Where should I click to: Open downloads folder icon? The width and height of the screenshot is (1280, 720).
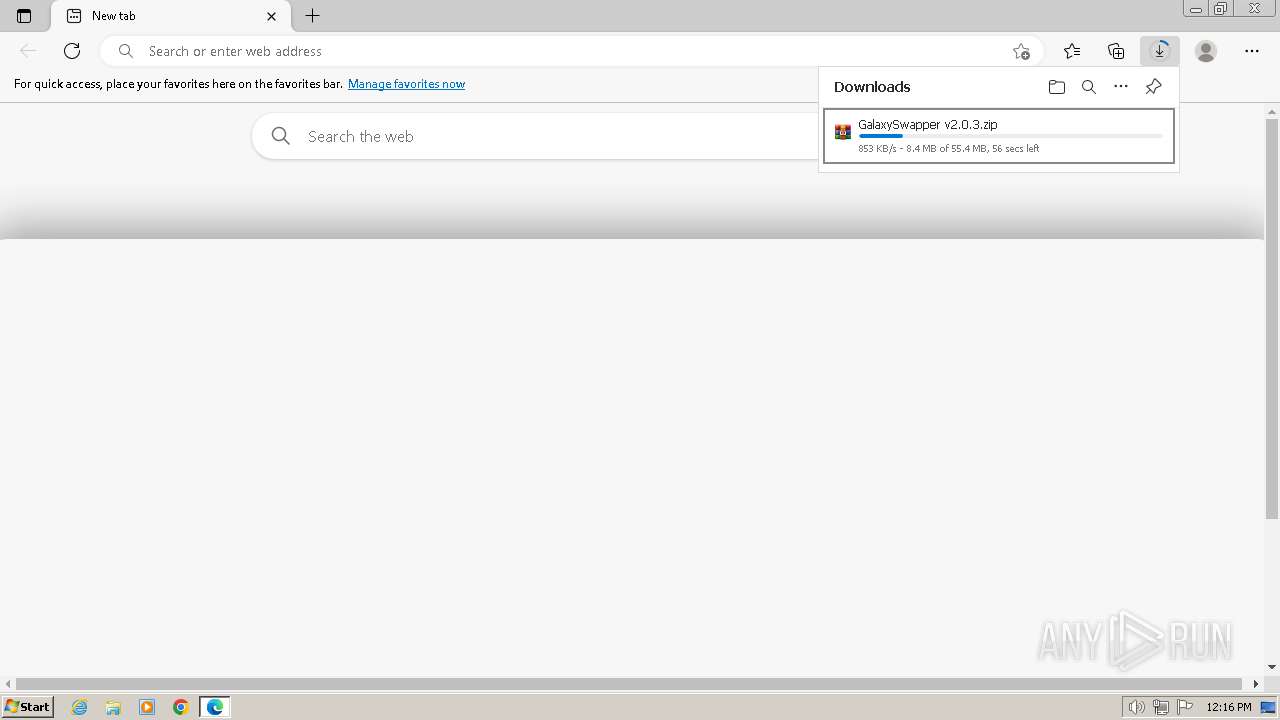tap(1057, 87)
